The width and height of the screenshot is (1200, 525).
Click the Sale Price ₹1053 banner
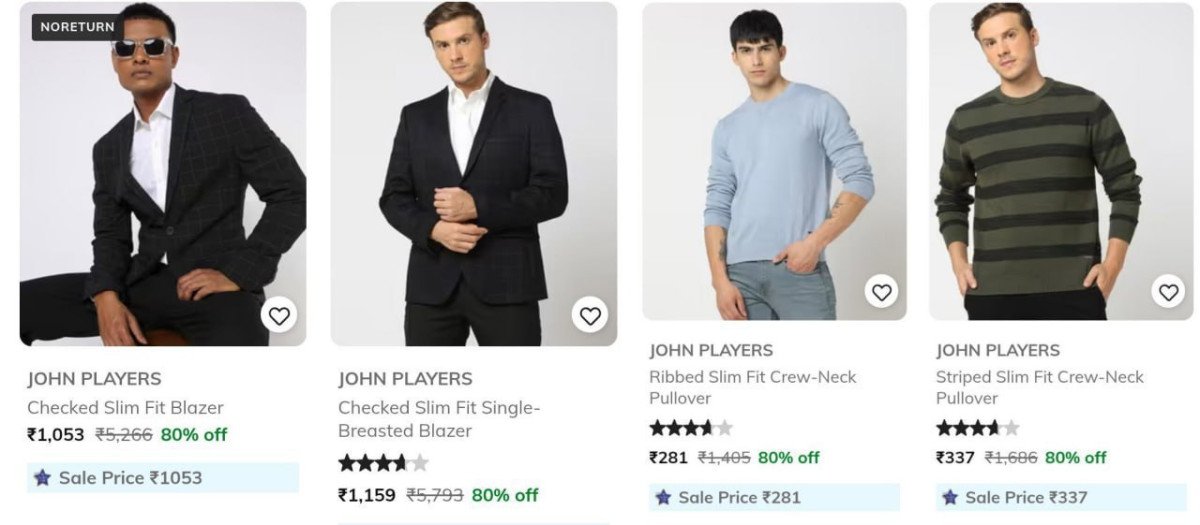click(x=162, y=478)
